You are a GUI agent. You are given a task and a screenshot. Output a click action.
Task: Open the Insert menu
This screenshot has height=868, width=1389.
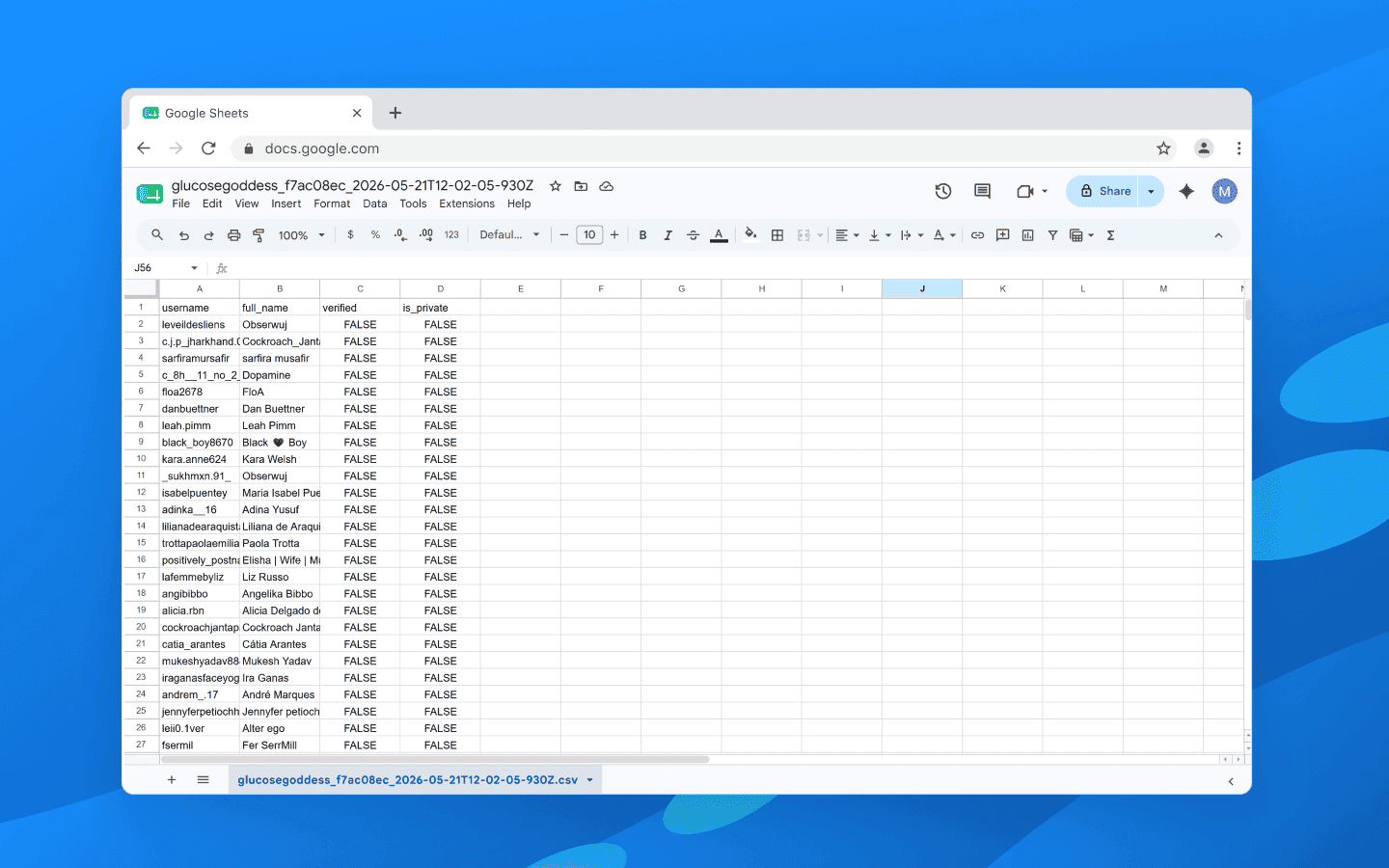[286, 203]
